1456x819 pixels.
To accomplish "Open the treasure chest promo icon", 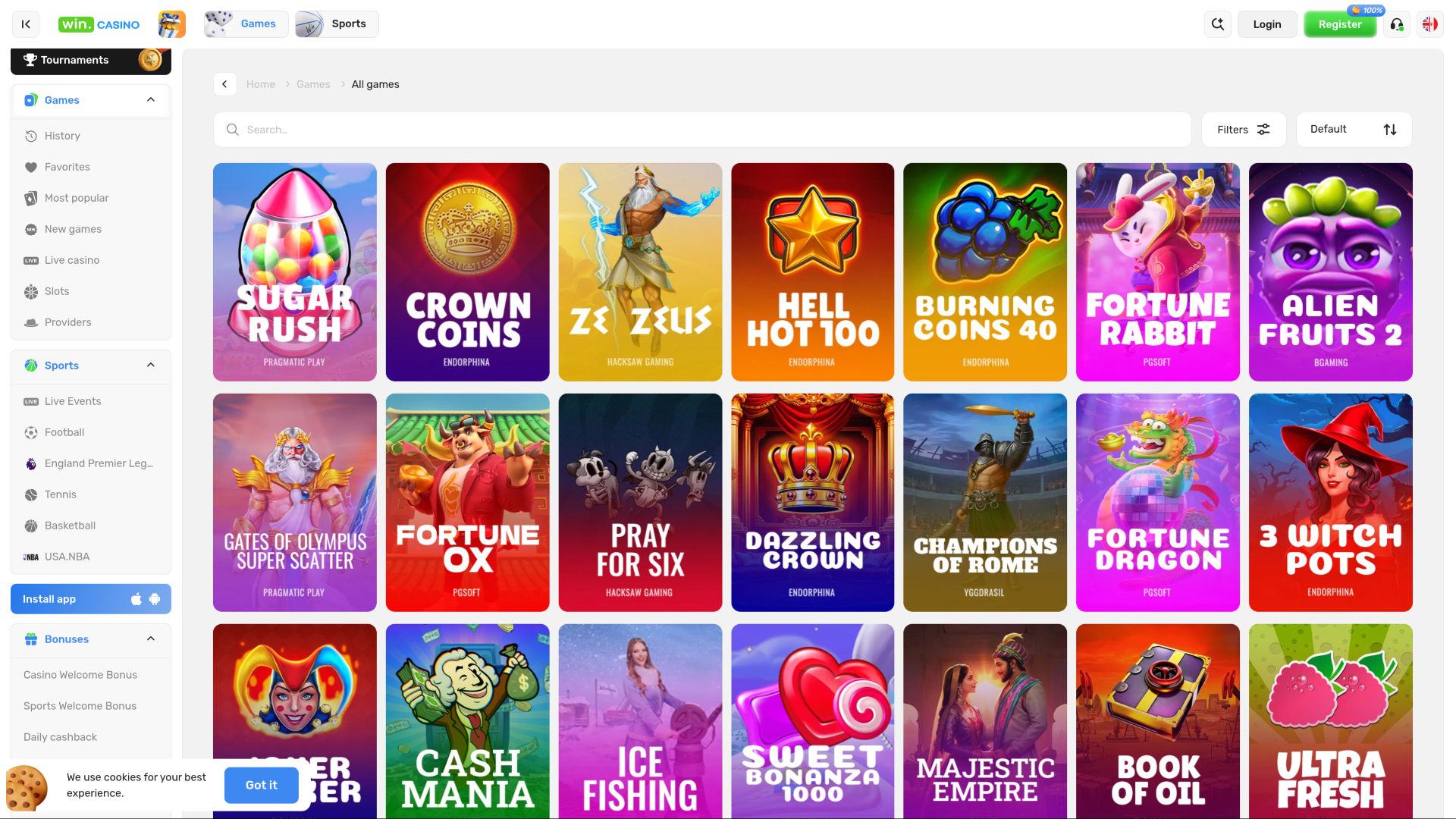I will point(172,24).
